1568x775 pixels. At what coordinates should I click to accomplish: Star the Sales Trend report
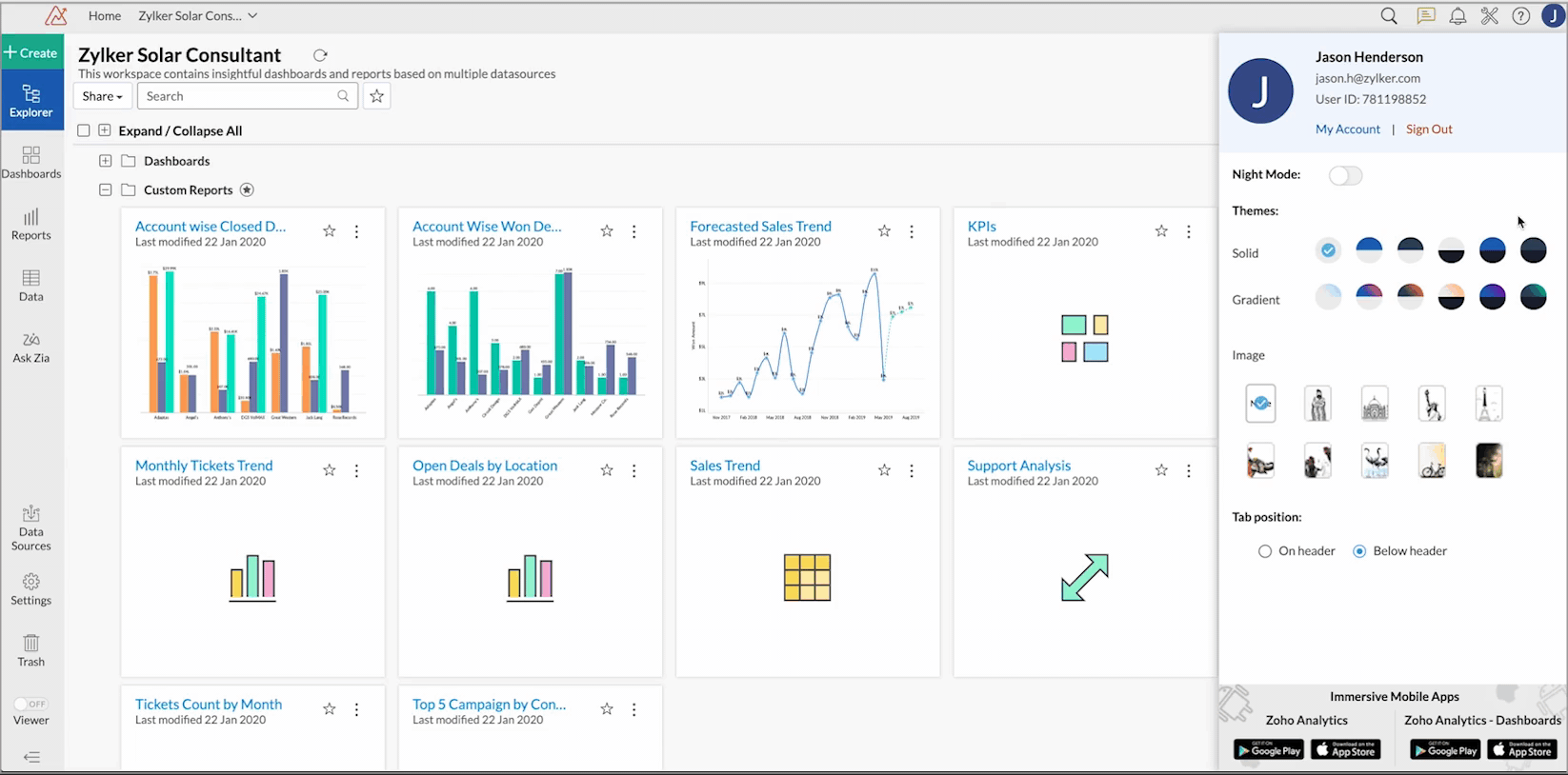coord(884,469)
